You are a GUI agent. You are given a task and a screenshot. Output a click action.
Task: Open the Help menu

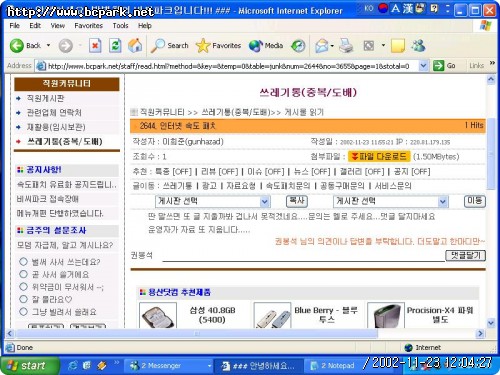145,25
